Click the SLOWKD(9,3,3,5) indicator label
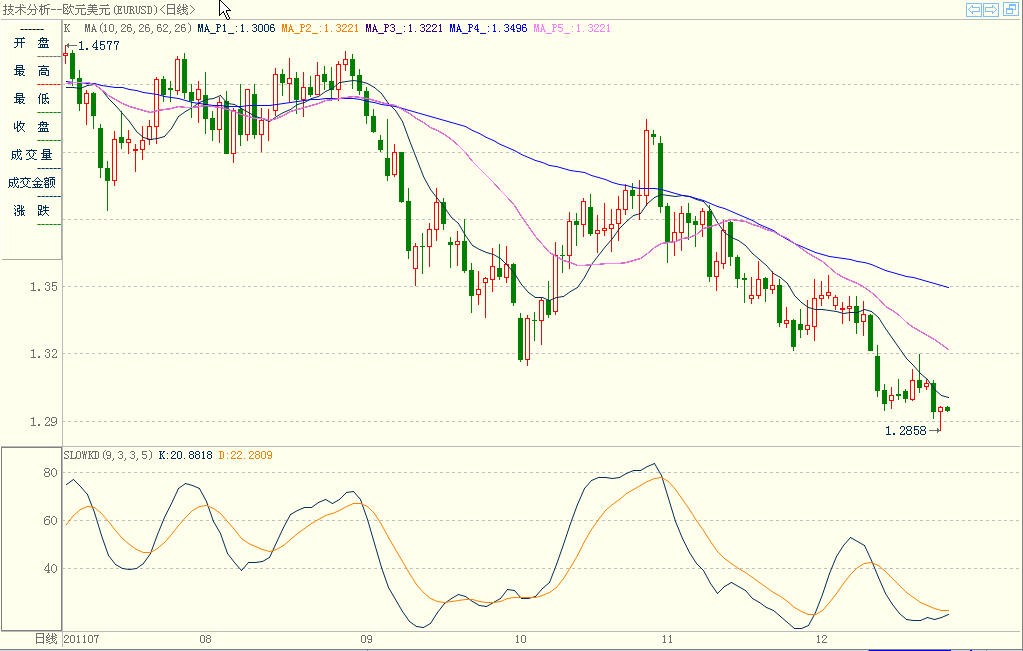The width and height of the screenshot is (1023, 651). [108, 455]
